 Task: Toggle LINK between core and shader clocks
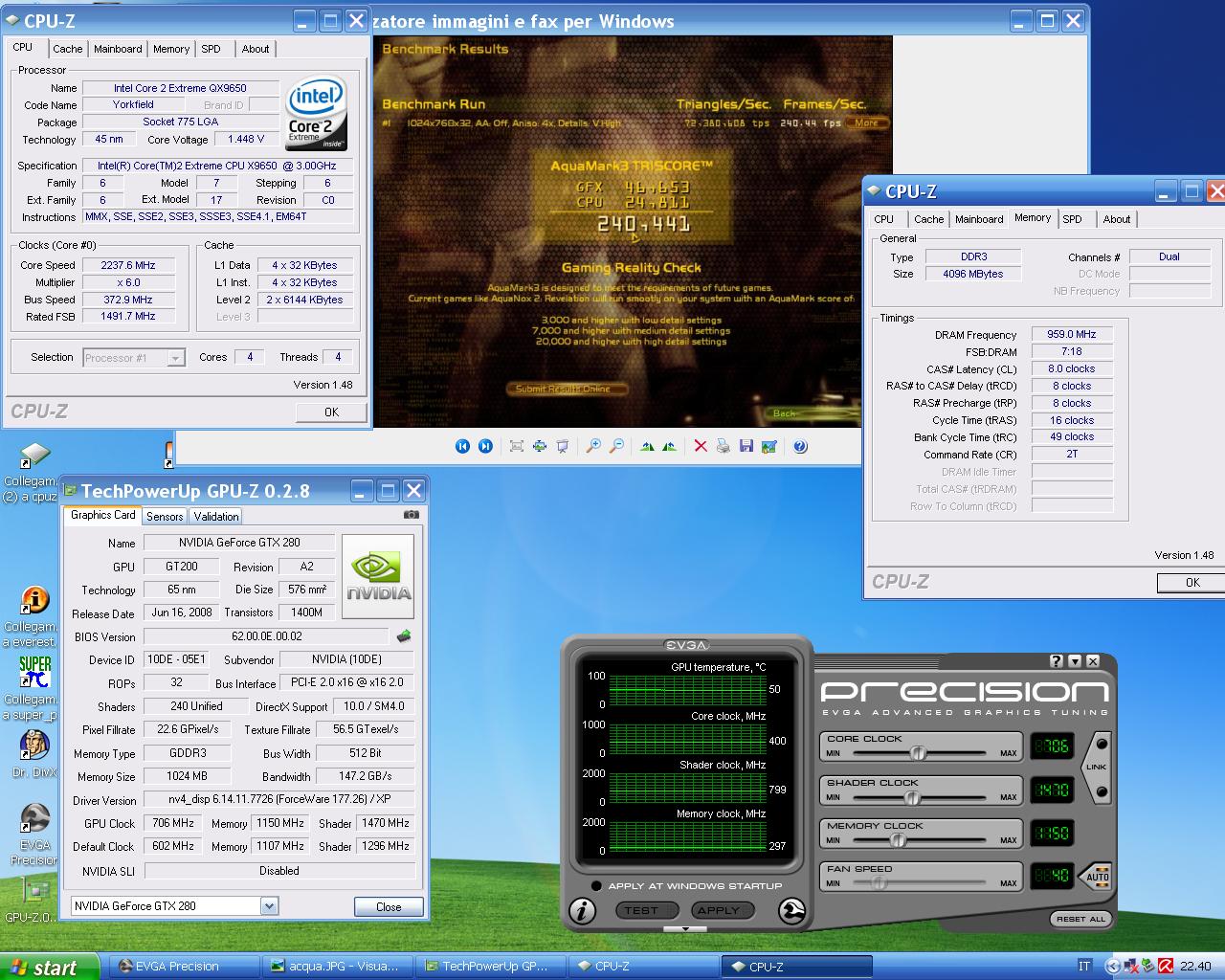click(x=1097, y=768)
